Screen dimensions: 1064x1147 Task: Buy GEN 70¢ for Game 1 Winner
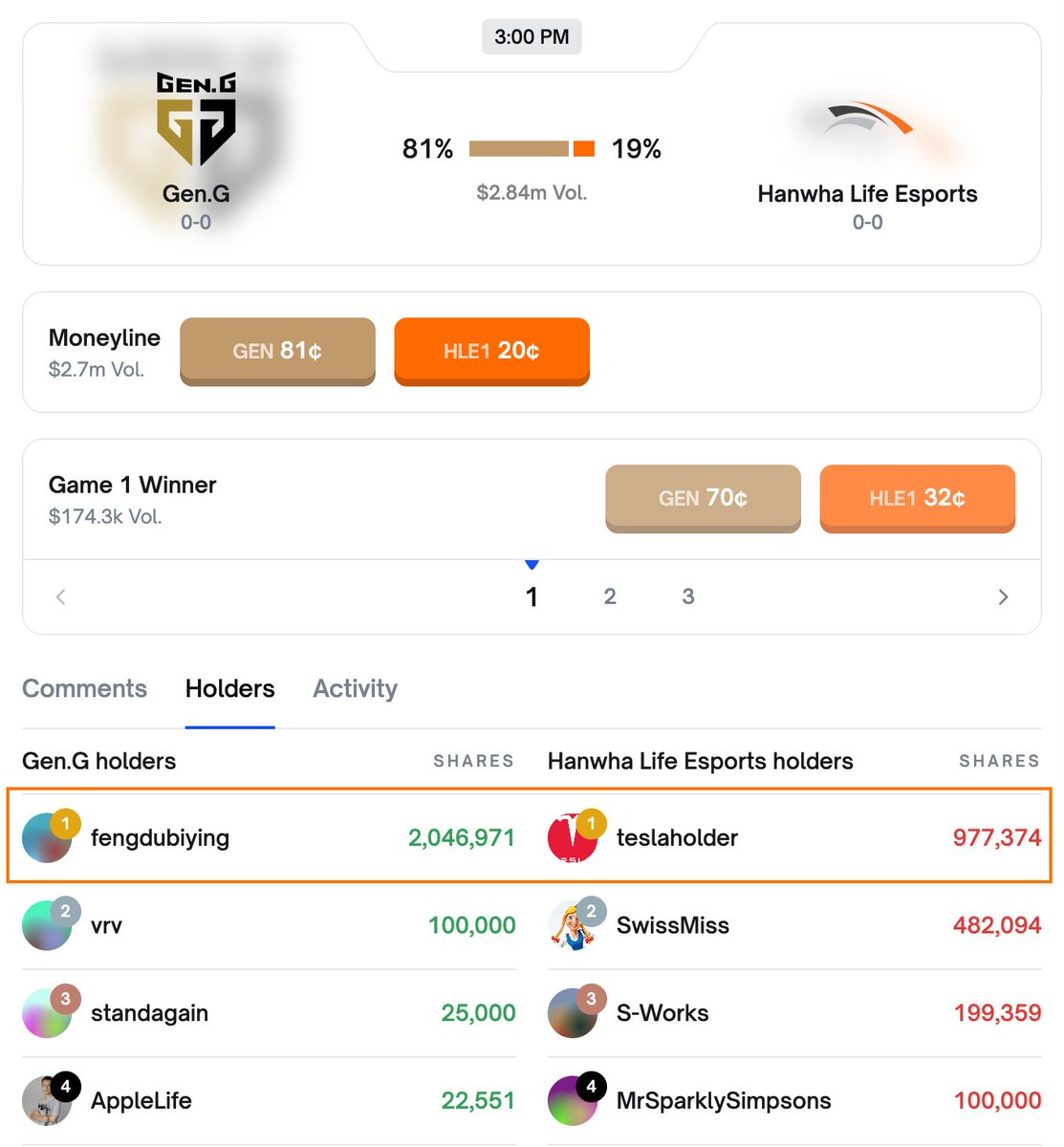(x=703, y=499)
